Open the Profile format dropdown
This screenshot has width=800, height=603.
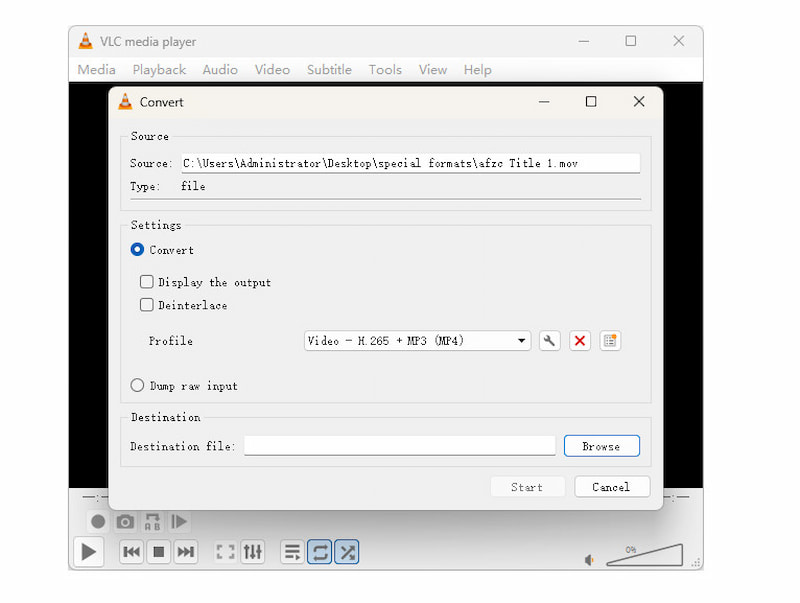pyautogui.click(x=521, y=341)
